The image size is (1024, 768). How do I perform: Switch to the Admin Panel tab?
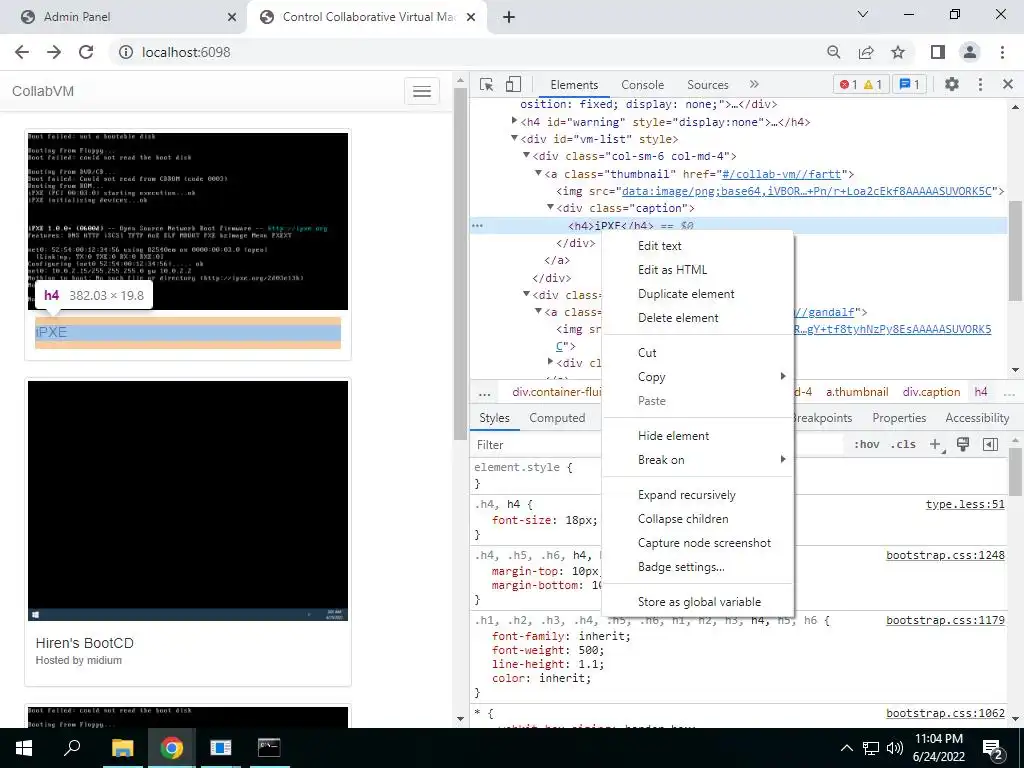[x=123, y=17]
